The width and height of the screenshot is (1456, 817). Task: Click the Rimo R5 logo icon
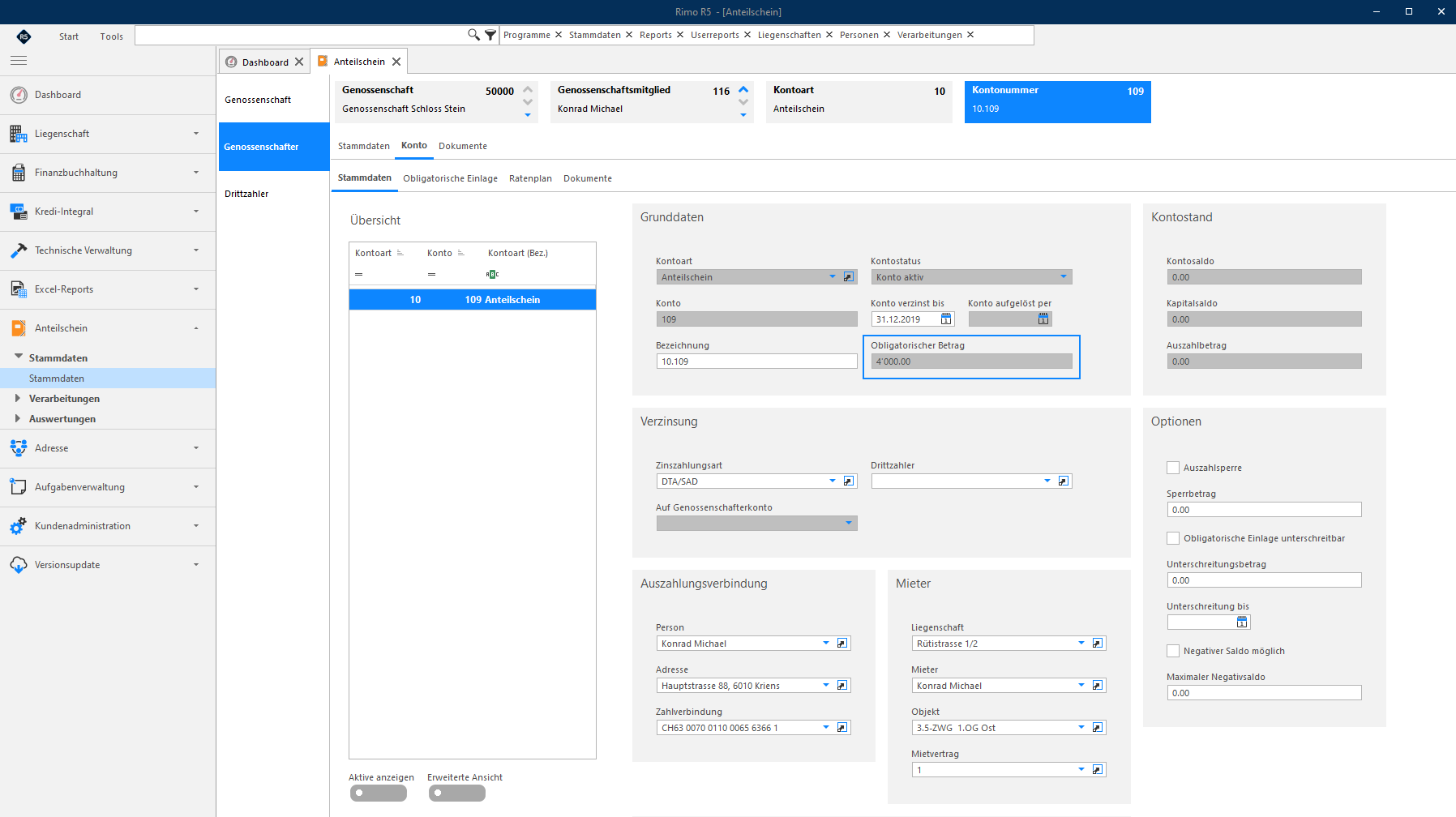point(24,36)
